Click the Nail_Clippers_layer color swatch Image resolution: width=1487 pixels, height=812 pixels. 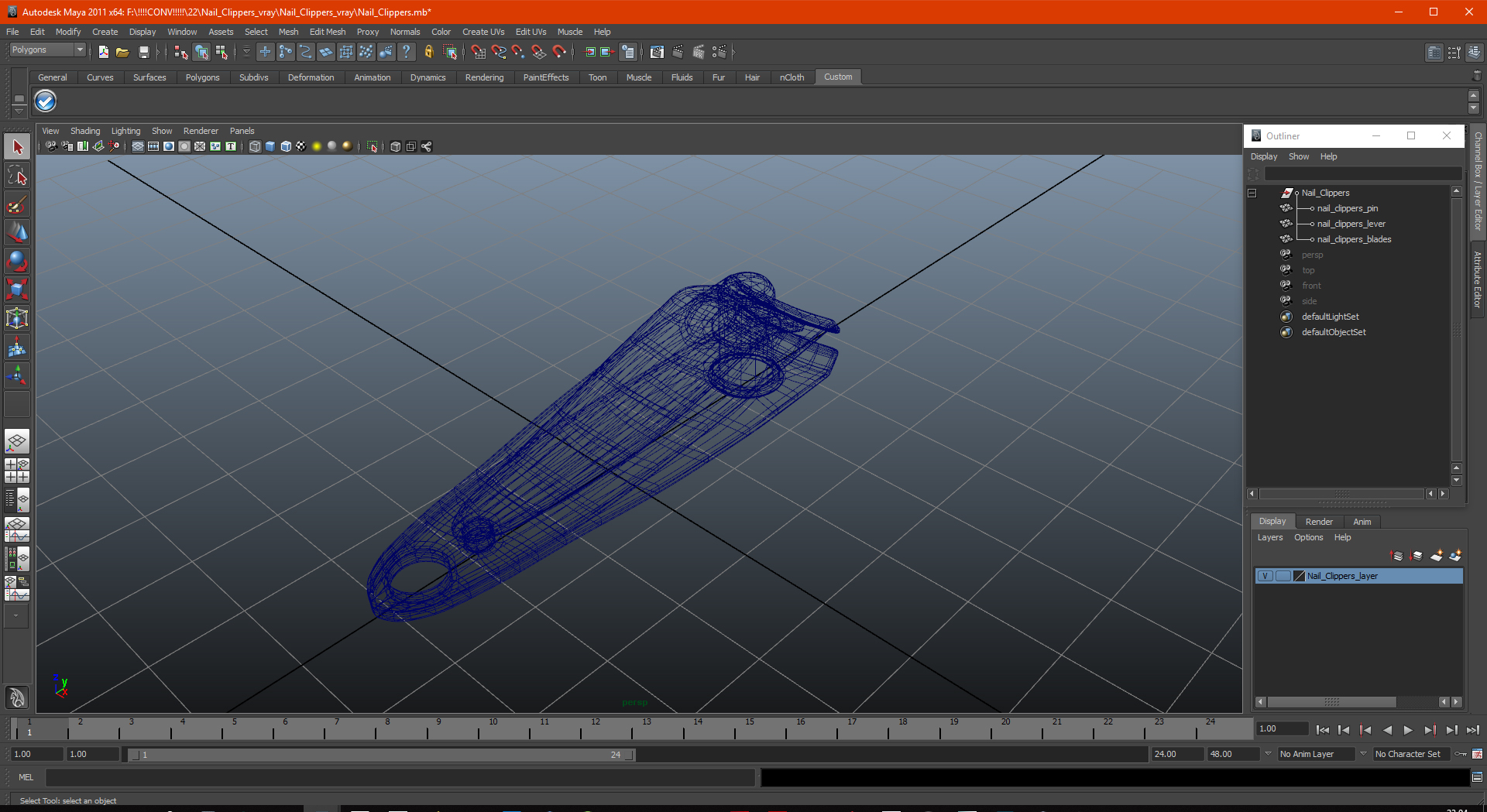point(1299,576)
